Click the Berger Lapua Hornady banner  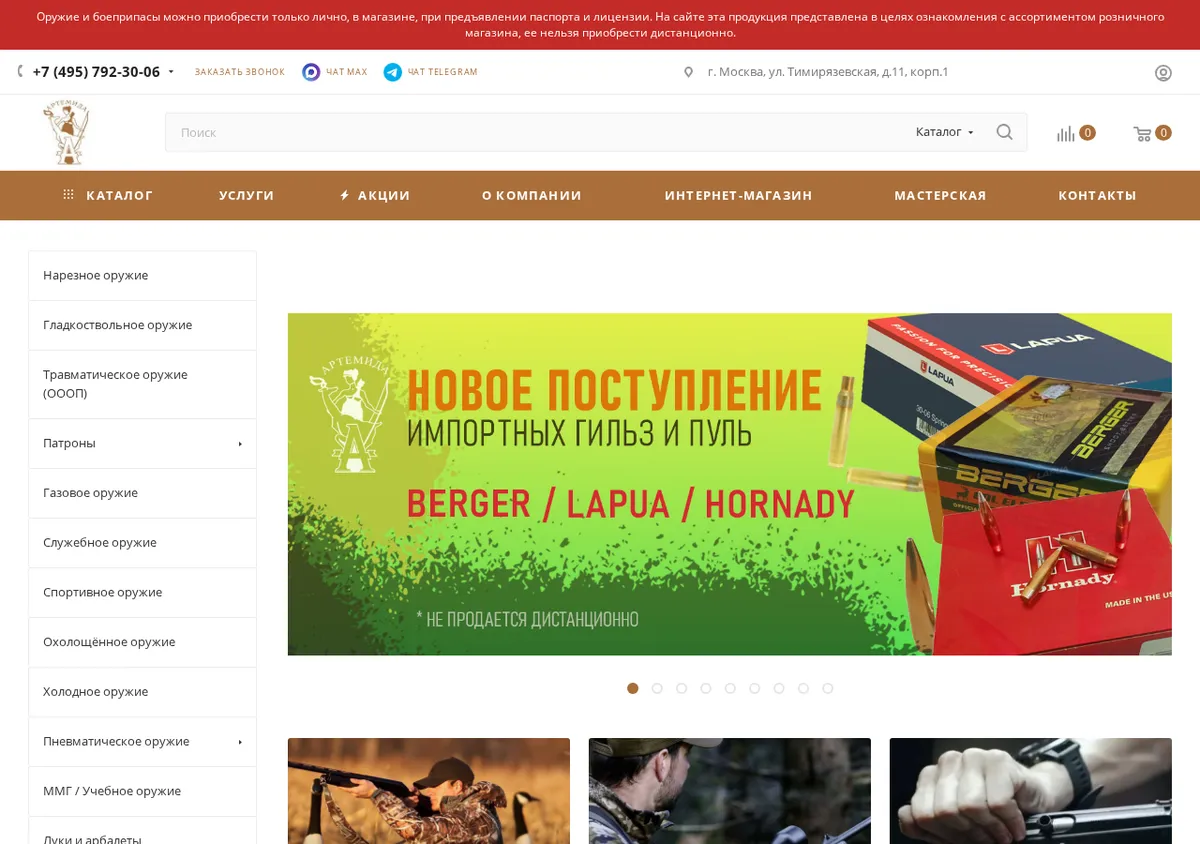tap(730, 484)
